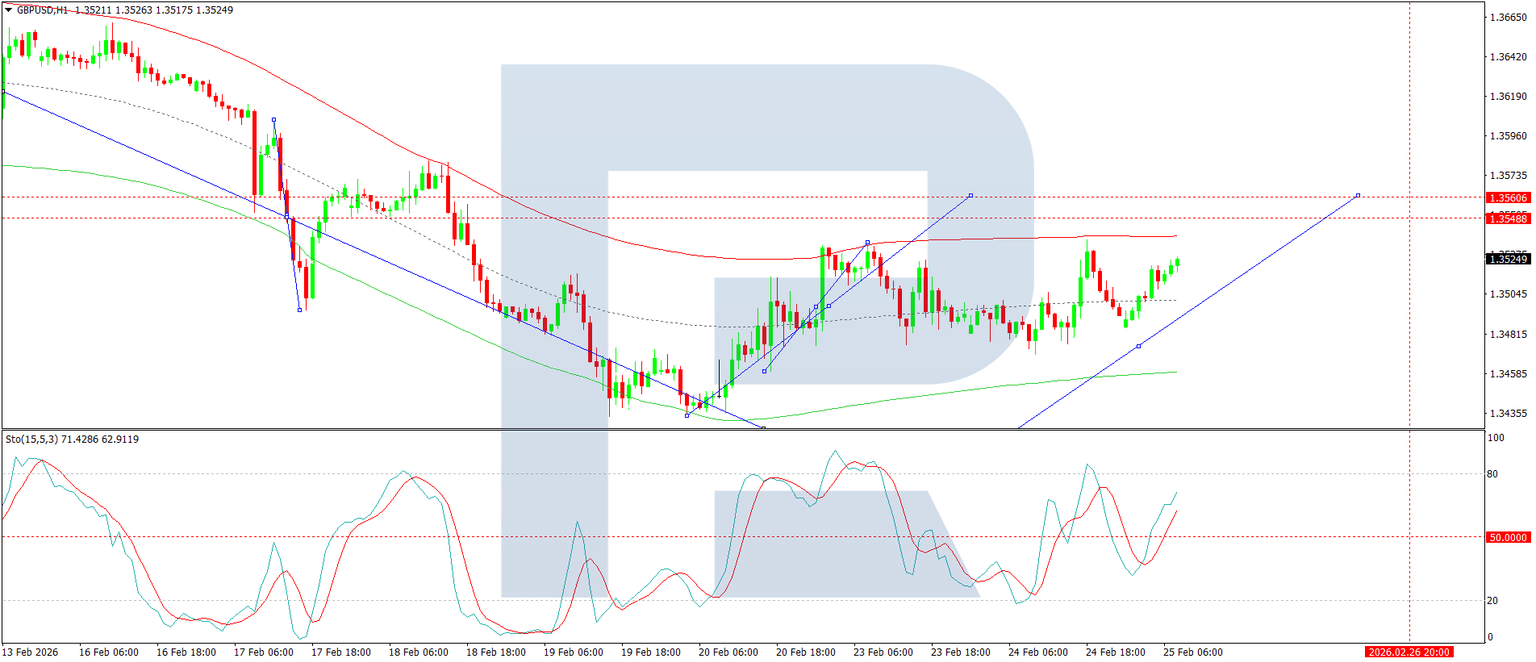Expand the GBPUSD,H1 symbol dropdown arrow
This screenshot has height=662, width=1536.
[9, 8]
